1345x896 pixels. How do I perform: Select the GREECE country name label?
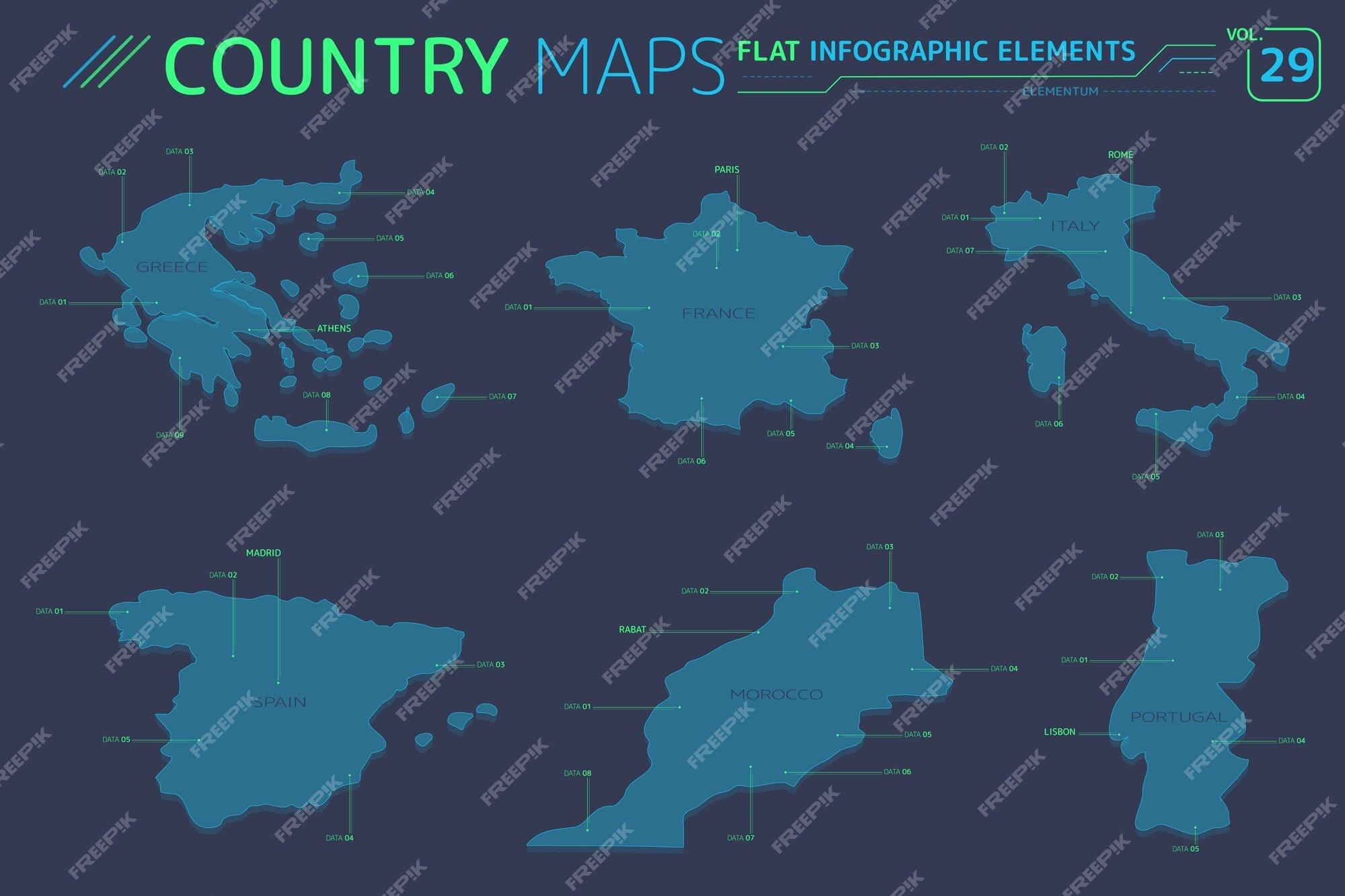(x=172, y=267)
